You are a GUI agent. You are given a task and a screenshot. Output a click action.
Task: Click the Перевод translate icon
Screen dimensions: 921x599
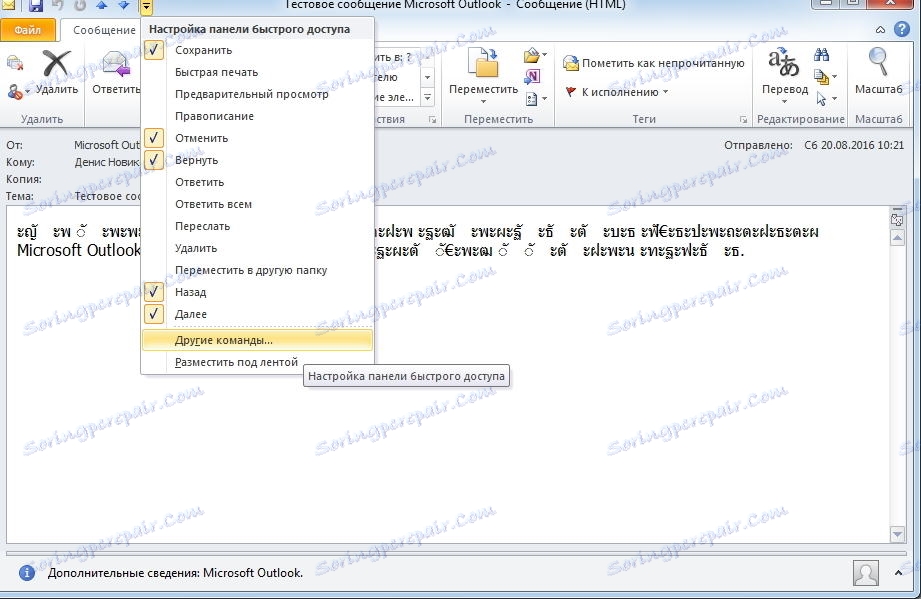(x=784, y=63)
